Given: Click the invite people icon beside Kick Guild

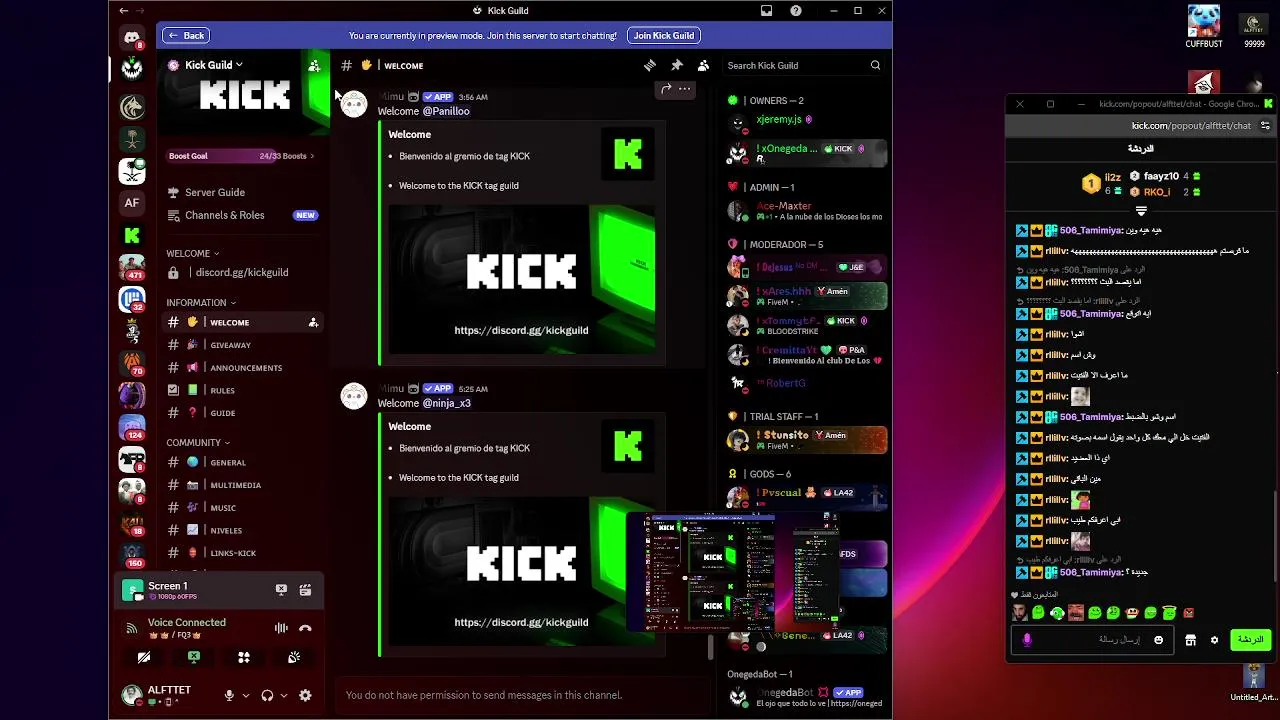Looking at the screenshot, I should point(314,65).
